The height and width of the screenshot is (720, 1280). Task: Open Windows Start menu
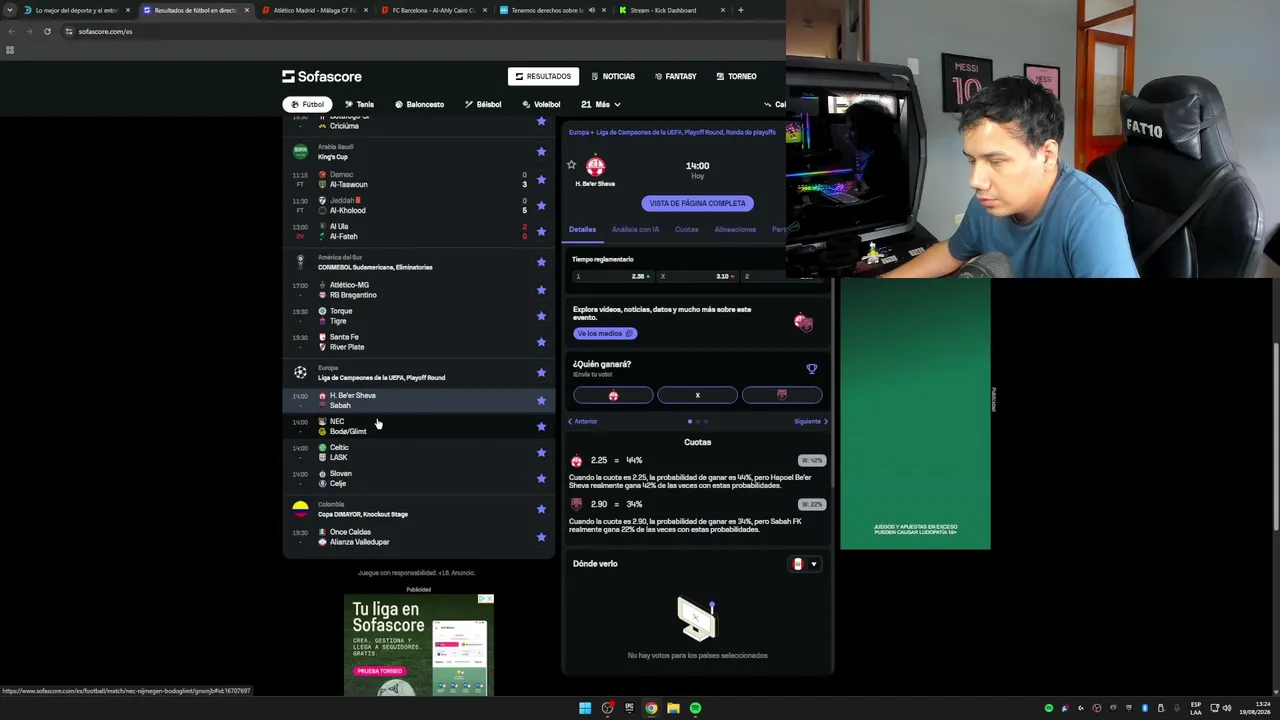click(585, 708)
